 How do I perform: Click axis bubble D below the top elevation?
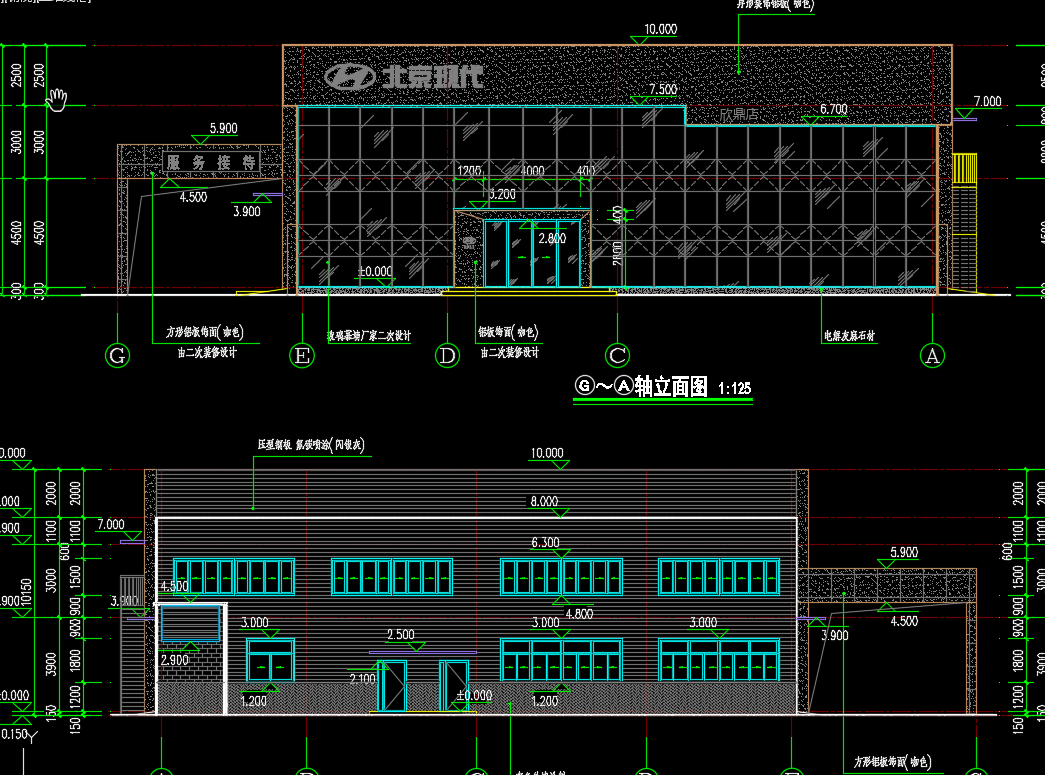coord(447,355)
